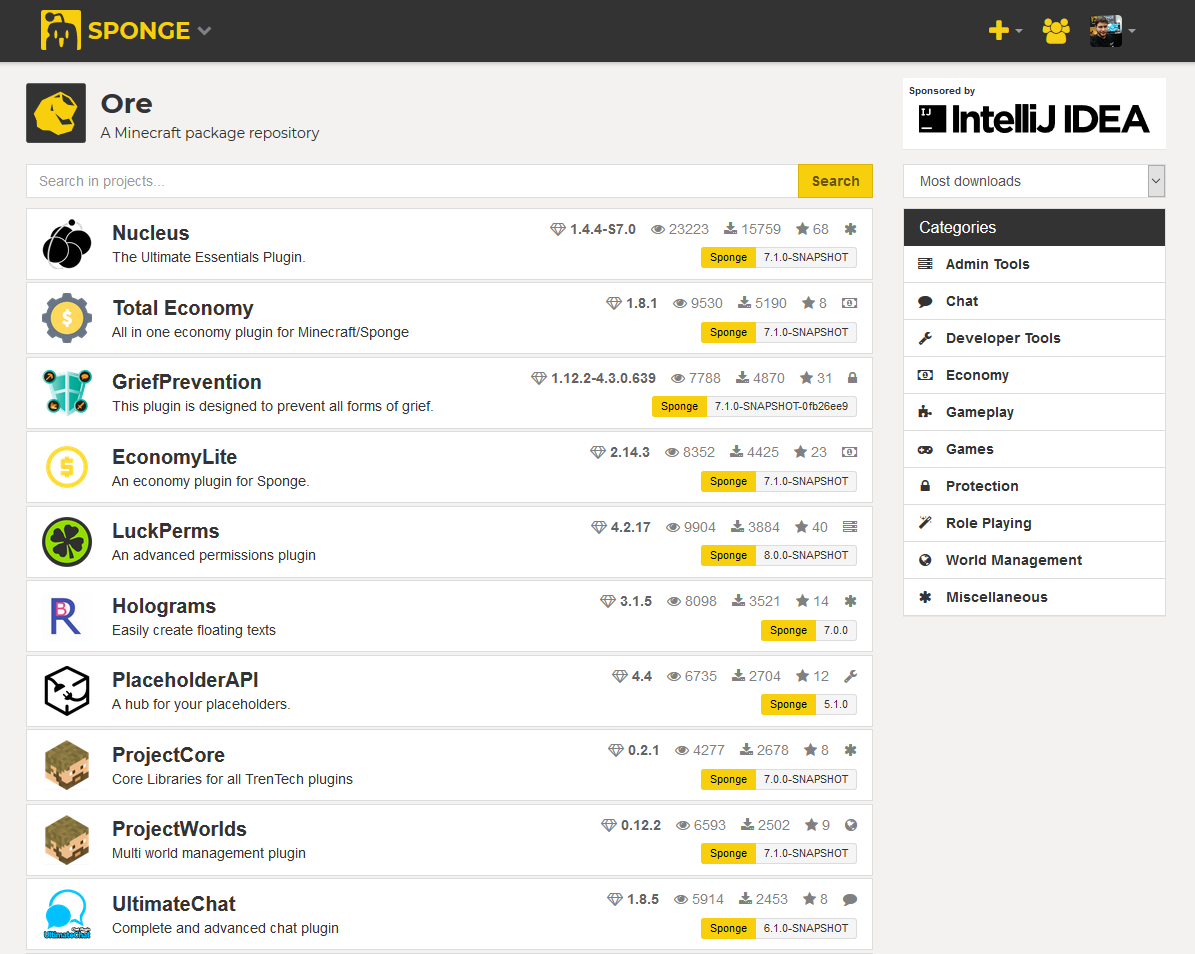The height and width of the screenshot is (954, 1195).
Task: Click the ProjectCore head logo
Action: pos(67,765)
